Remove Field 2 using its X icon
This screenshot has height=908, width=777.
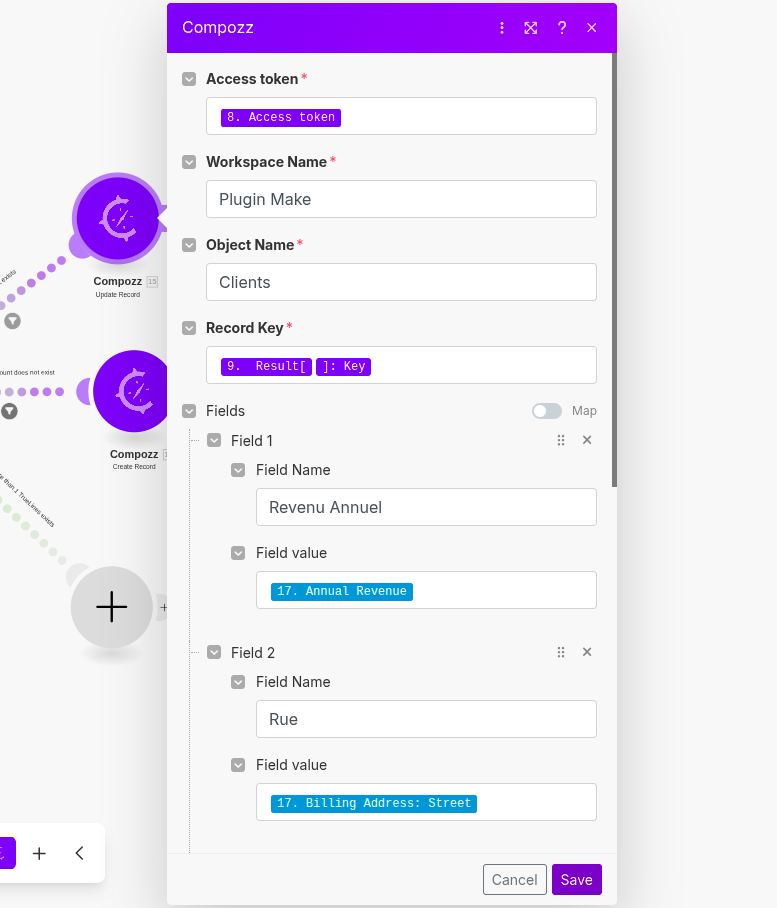coord(587,652)
